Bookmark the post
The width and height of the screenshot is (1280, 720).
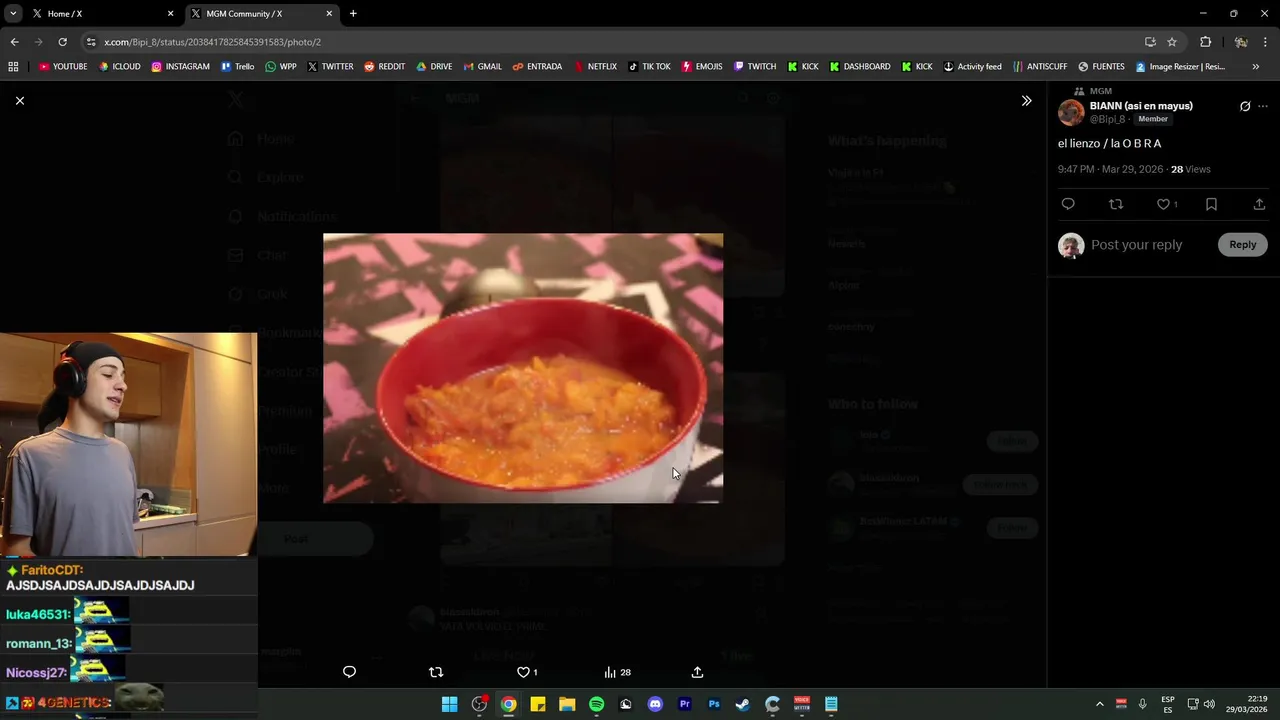(1211, 204)
